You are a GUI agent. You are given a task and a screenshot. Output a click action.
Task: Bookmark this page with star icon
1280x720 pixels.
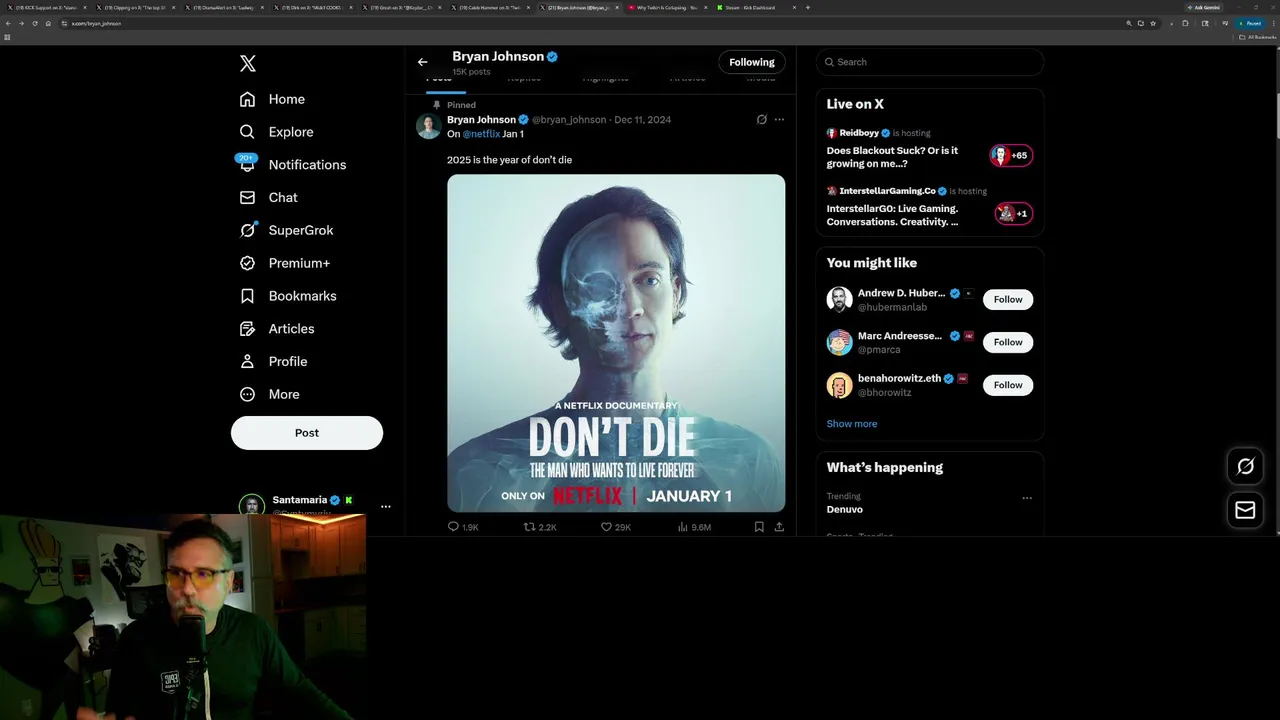tap(1152, 23)
